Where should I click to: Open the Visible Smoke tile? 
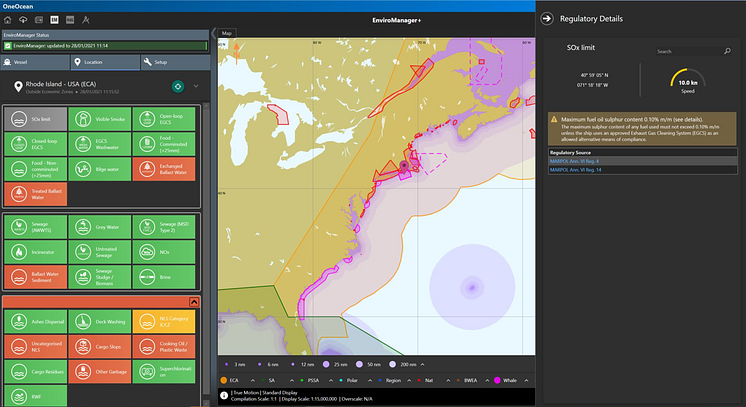[x=99, y=119]
